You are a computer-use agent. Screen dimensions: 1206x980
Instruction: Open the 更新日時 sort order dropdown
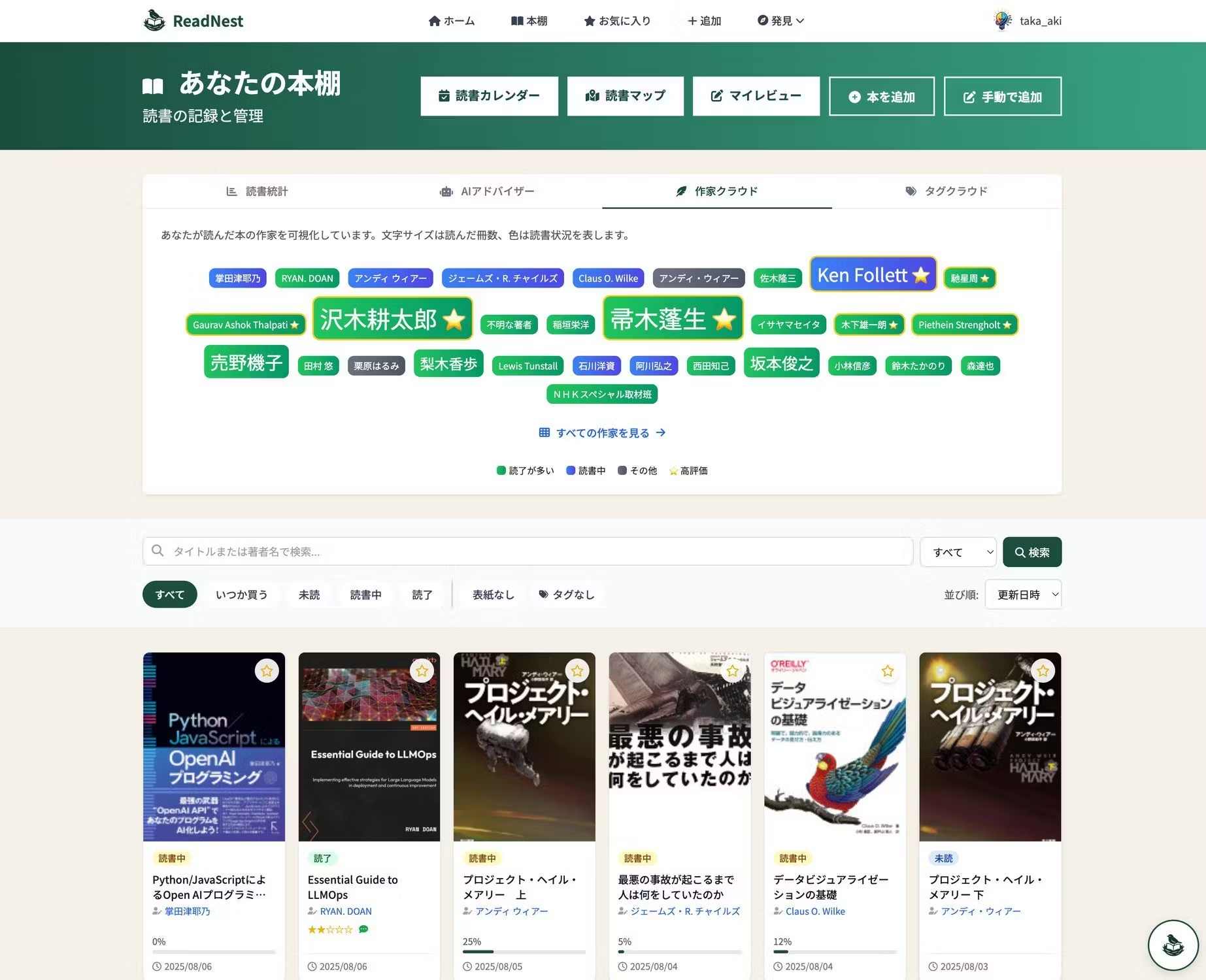point(1023,595)
